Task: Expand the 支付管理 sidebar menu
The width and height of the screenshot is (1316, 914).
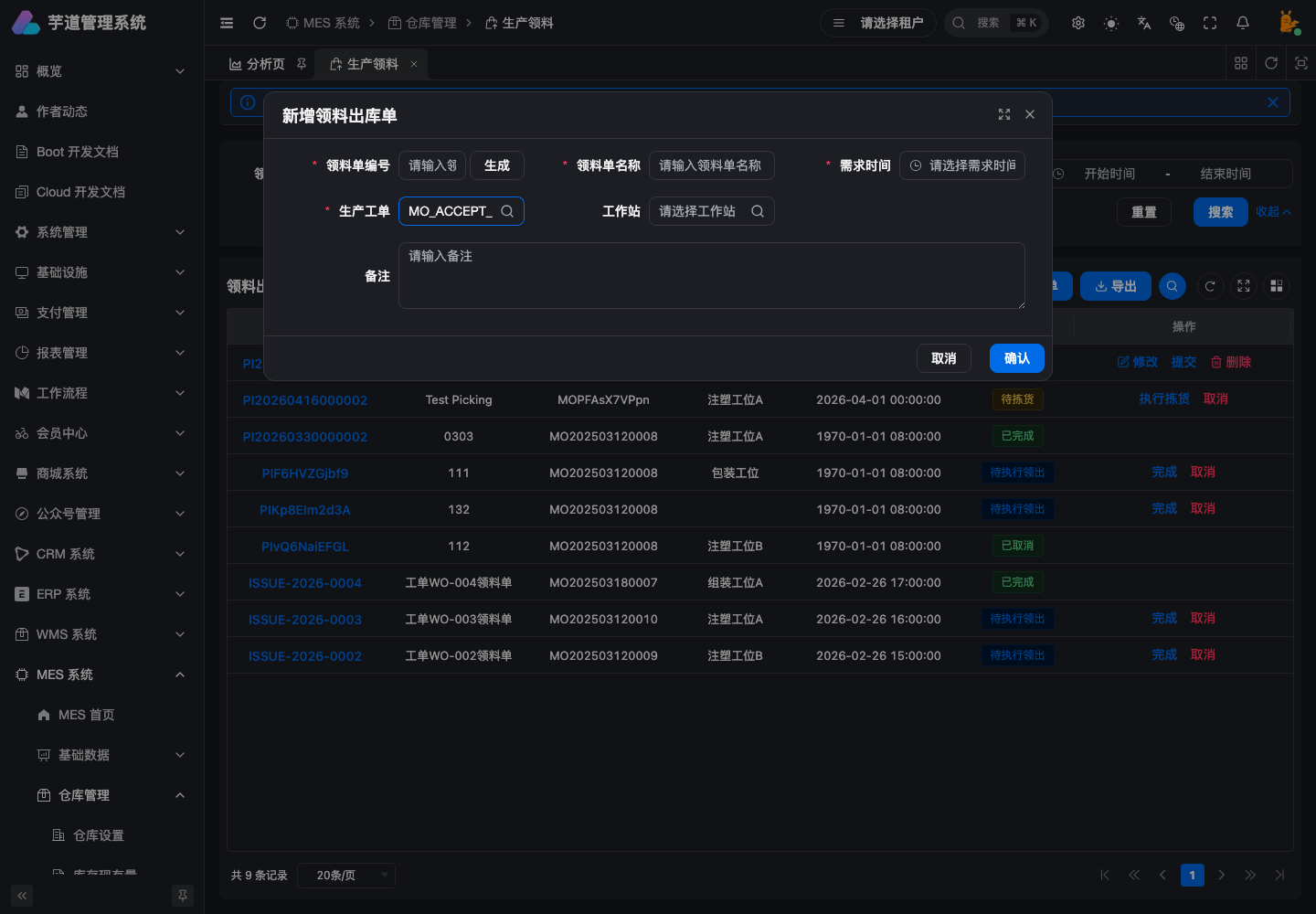Action: 101,313
